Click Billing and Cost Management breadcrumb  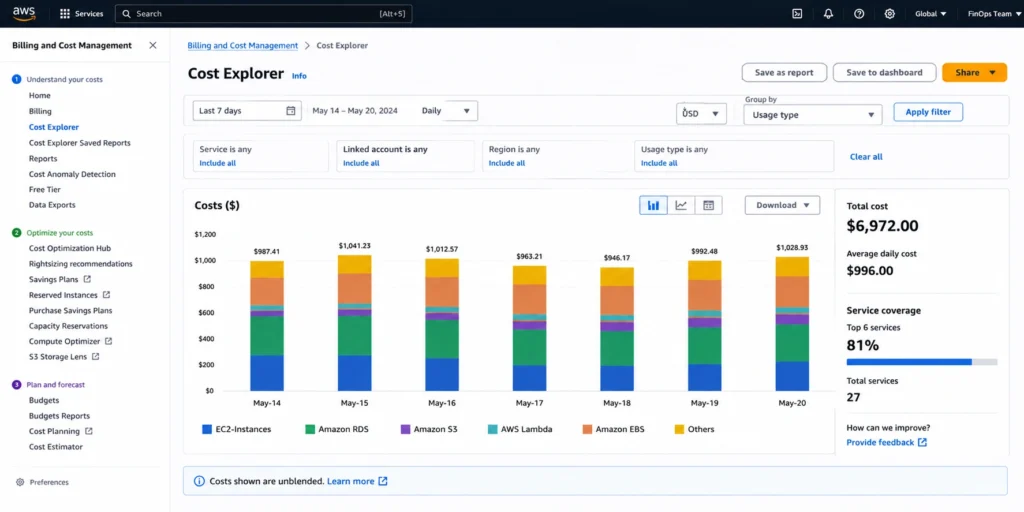point(242,46)
